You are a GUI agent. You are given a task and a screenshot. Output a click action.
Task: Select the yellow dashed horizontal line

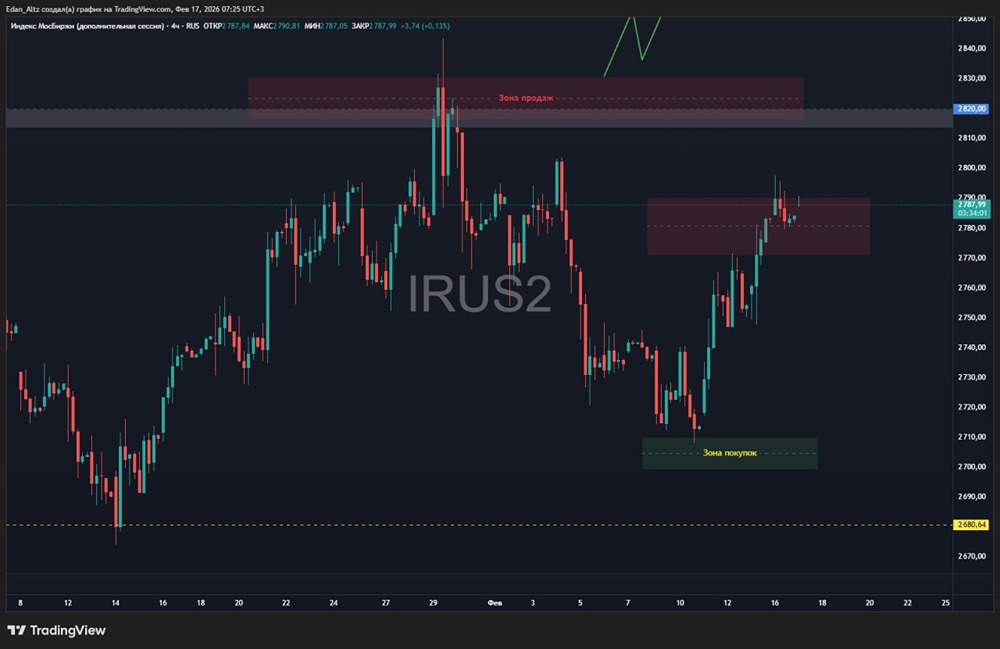click(478, 525)
